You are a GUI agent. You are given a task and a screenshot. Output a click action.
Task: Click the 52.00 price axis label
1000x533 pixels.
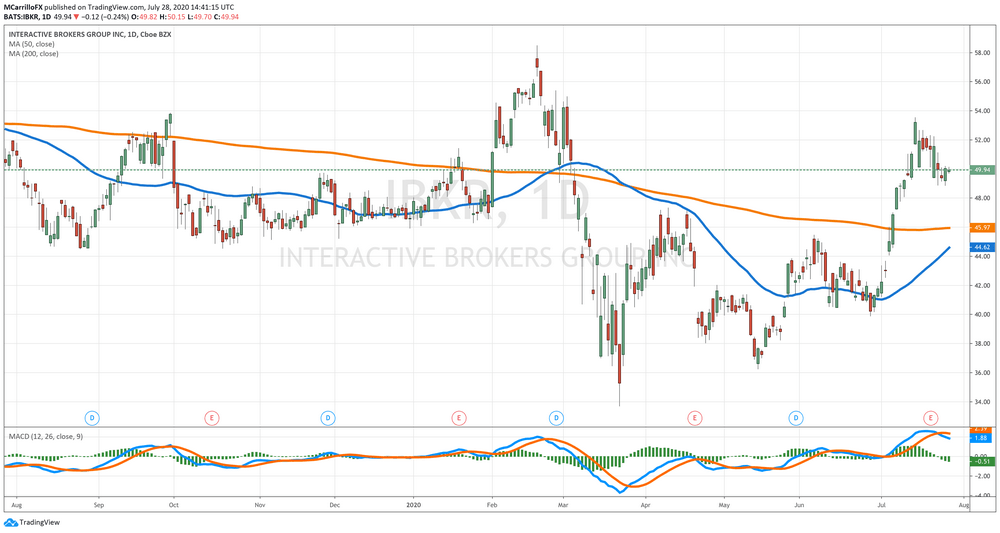[982, 140]
